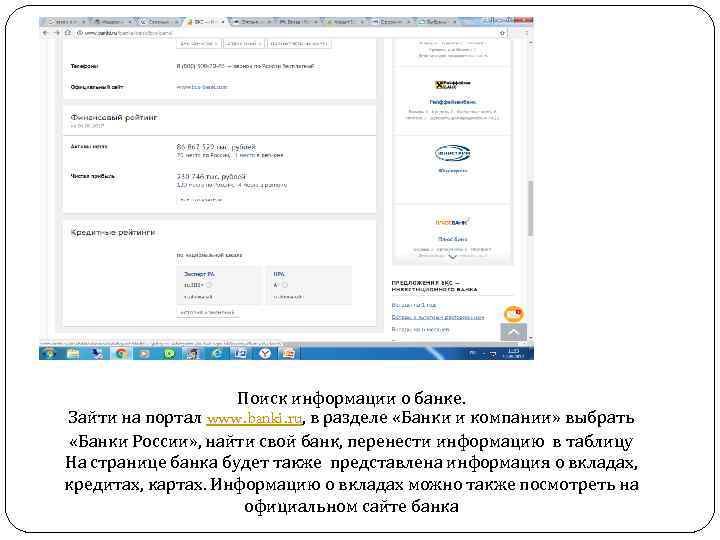Click the Pliusbank logo
This screenshot has width=720, height=540.
coord(452,222)
